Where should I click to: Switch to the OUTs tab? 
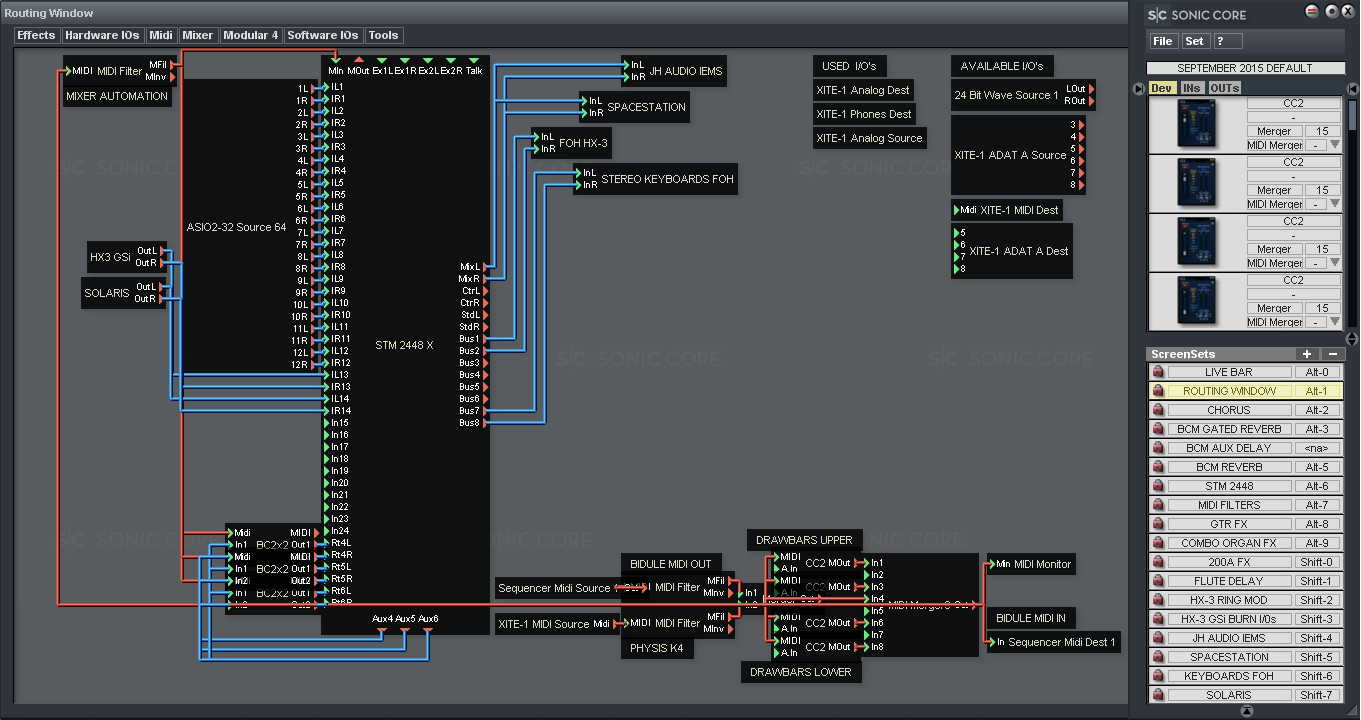[1225, 88]
